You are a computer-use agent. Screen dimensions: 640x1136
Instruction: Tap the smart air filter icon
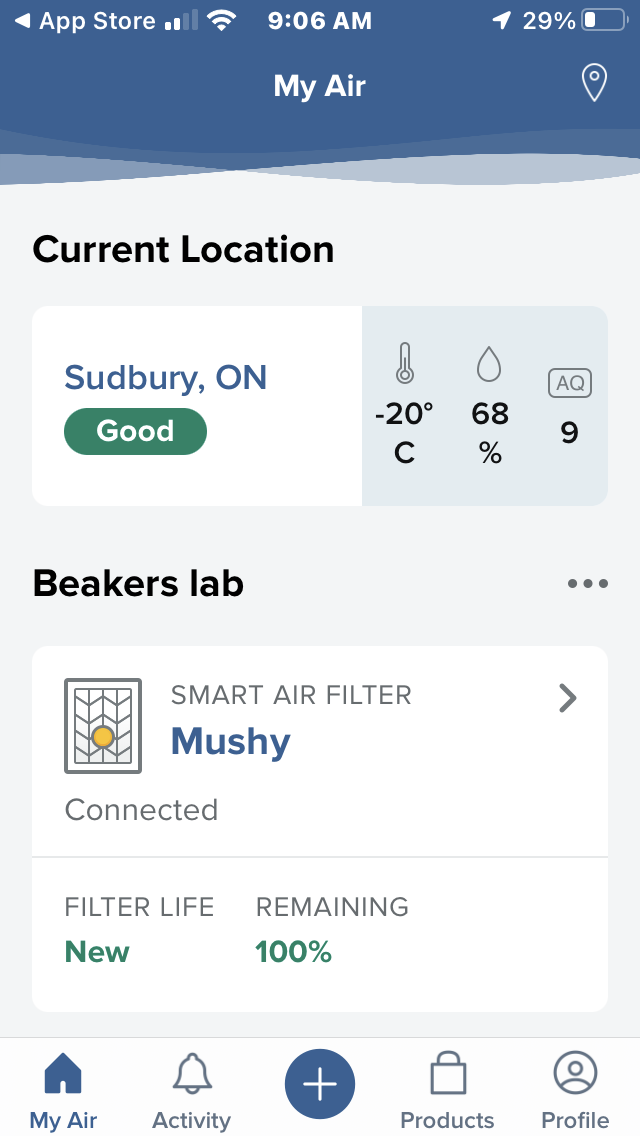tap(103, 726)
